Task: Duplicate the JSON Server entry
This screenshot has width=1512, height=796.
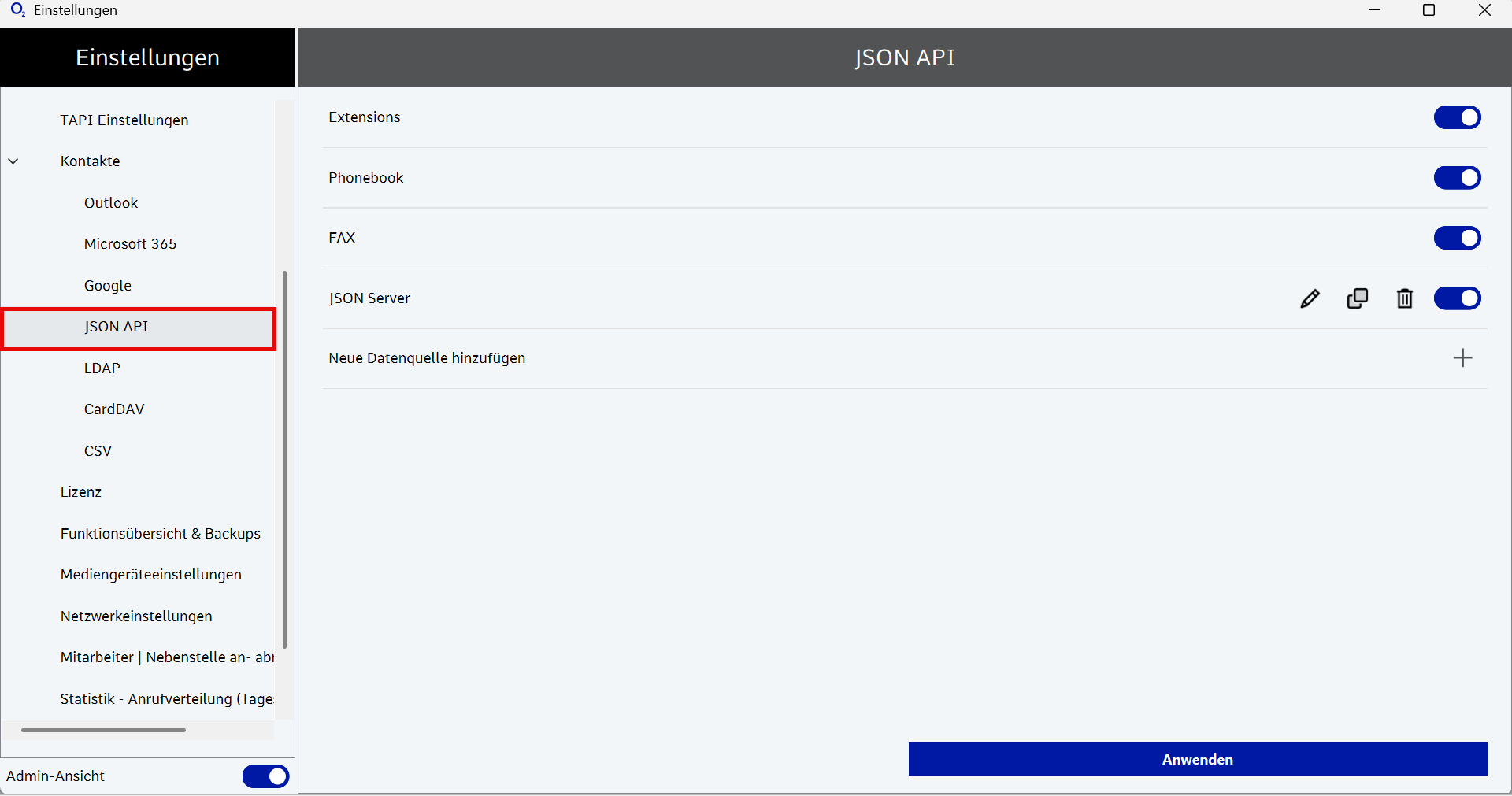Action: pos(1357,298)
